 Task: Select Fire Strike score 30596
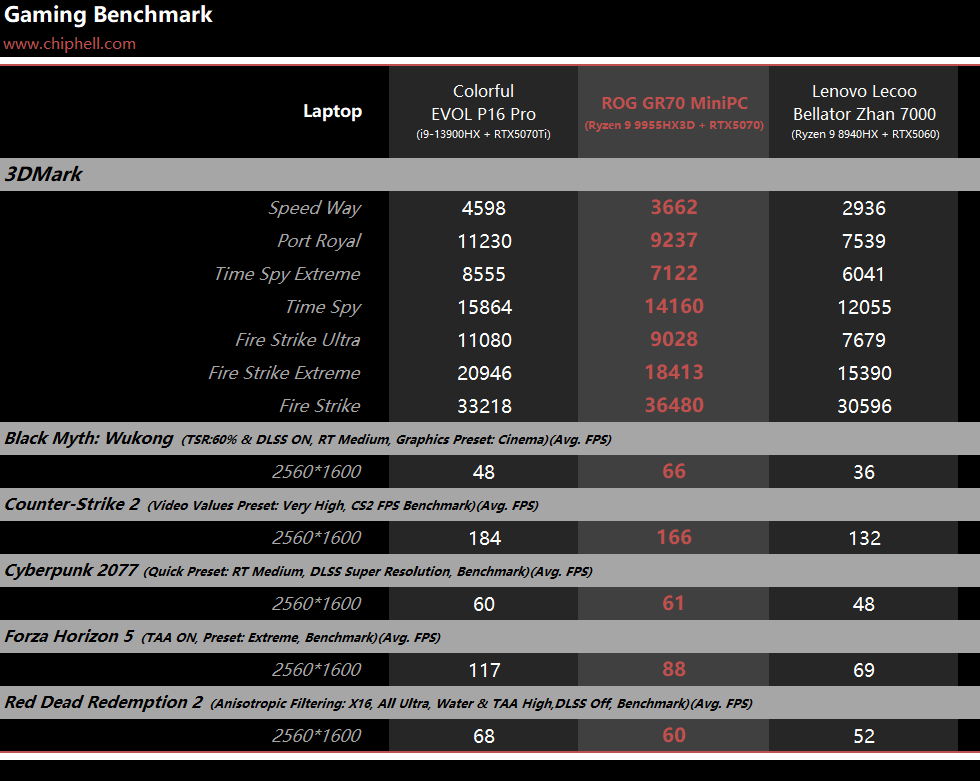point(864,407)
